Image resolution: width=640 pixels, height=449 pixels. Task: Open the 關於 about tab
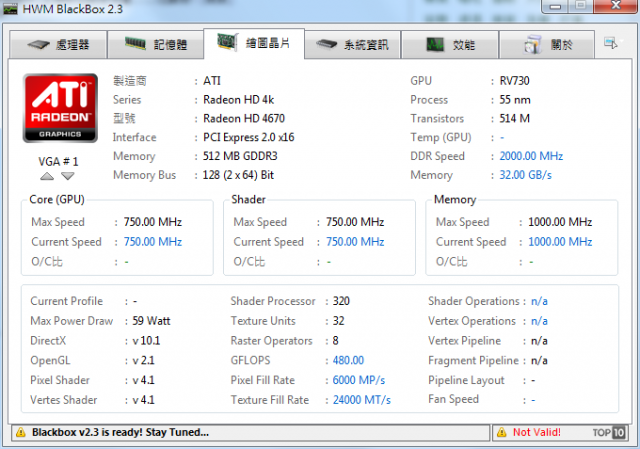tap(547, 44)
